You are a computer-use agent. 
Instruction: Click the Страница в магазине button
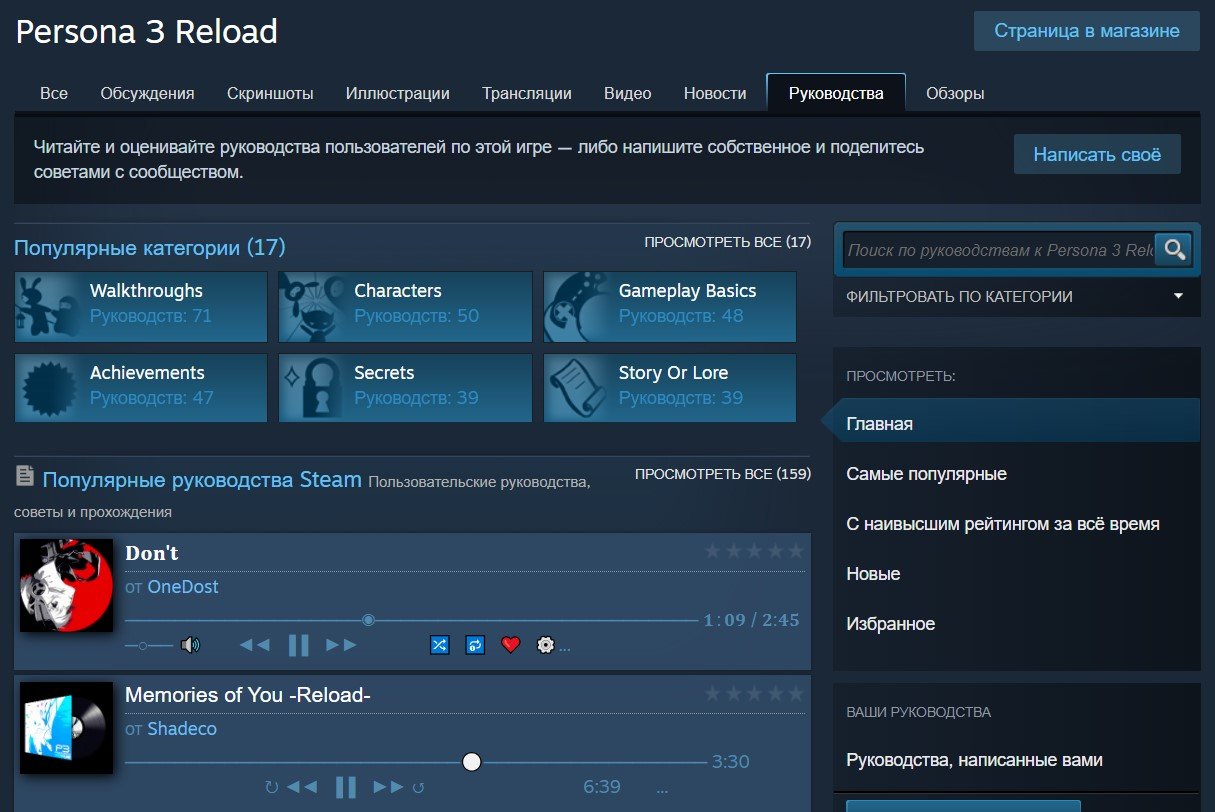click(1086, 31)
